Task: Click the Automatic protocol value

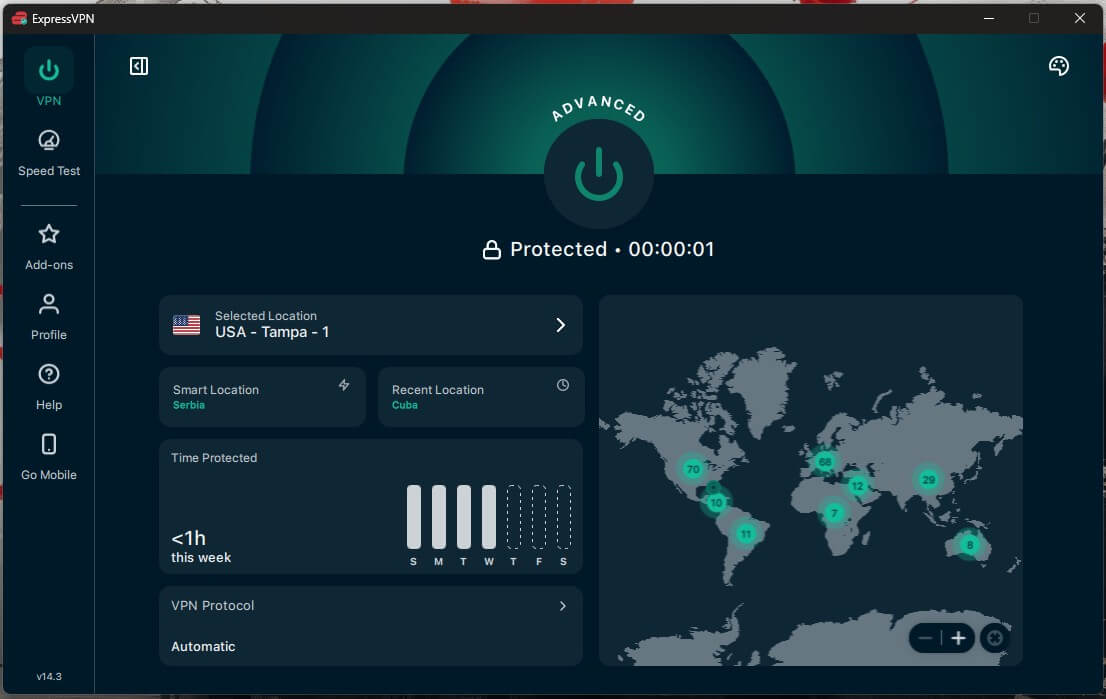Action: coord(203,646)
